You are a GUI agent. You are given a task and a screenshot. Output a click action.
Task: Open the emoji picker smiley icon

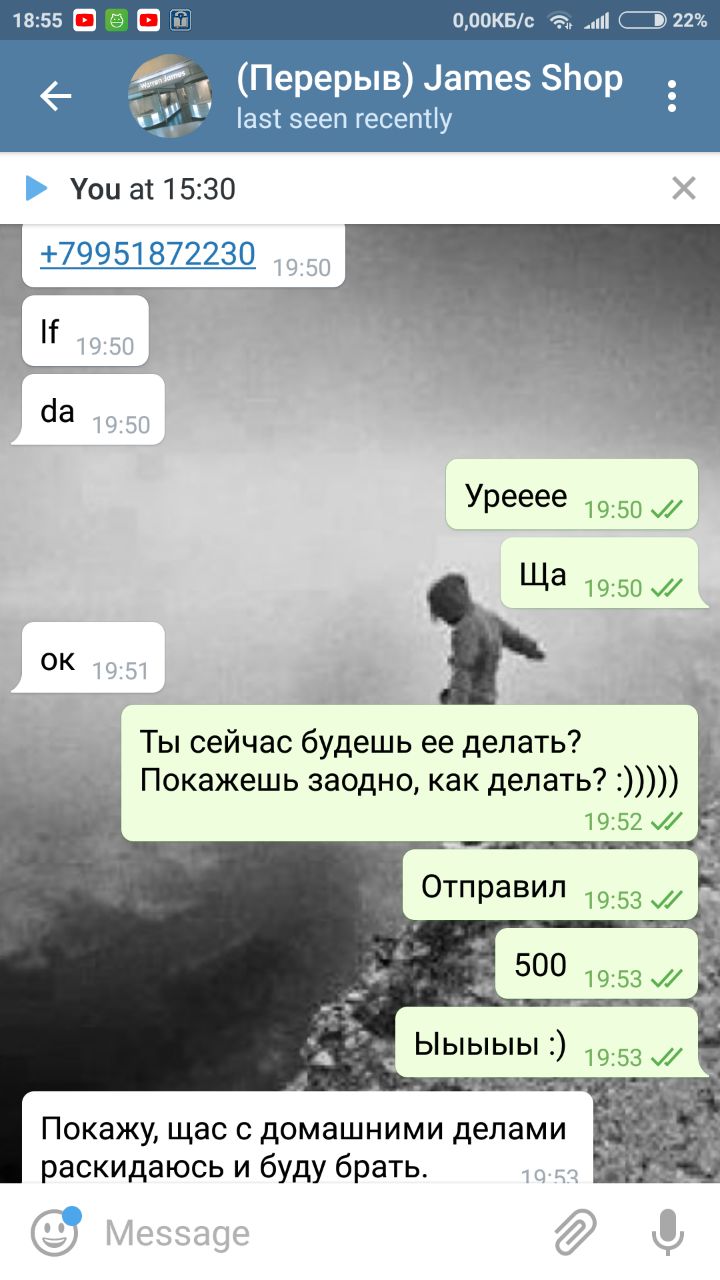(55, 1231)
